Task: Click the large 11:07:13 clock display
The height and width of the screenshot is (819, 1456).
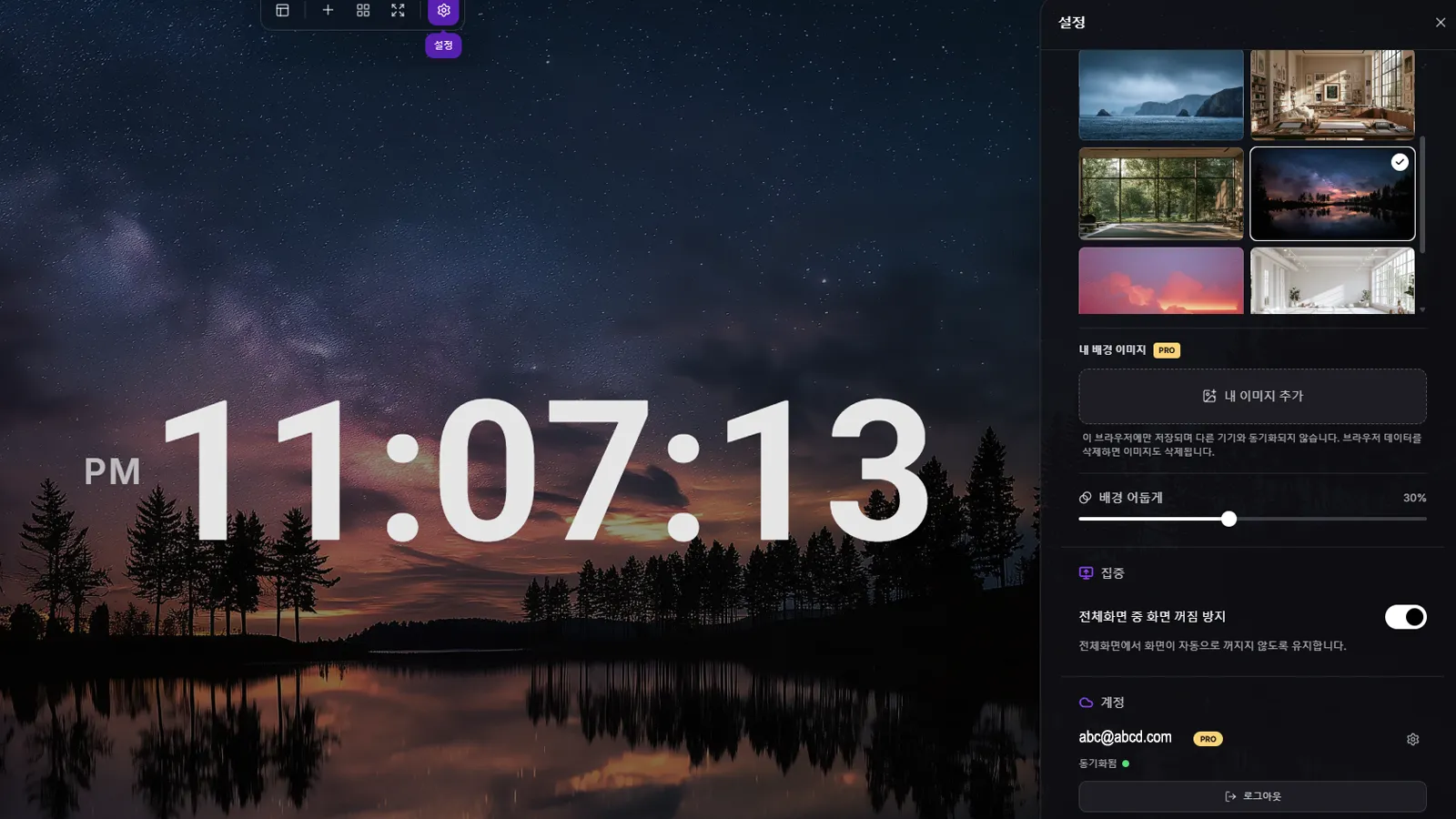Action: pyautogui.click(x=546, y=470)
